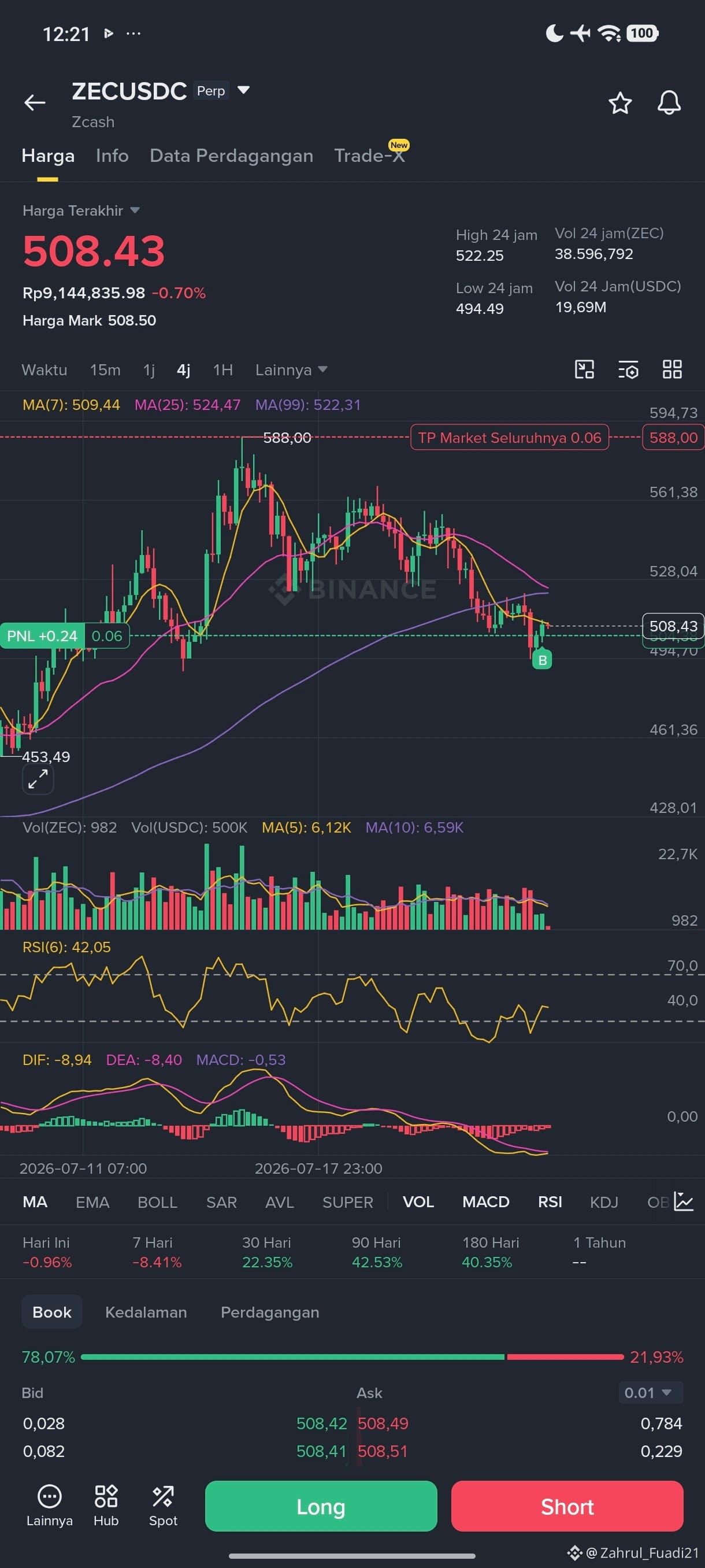Expand ZECUSDC pair selector dropdown arrow
Viewport: 705px width, 1568px height.
[x=243, y=90]
